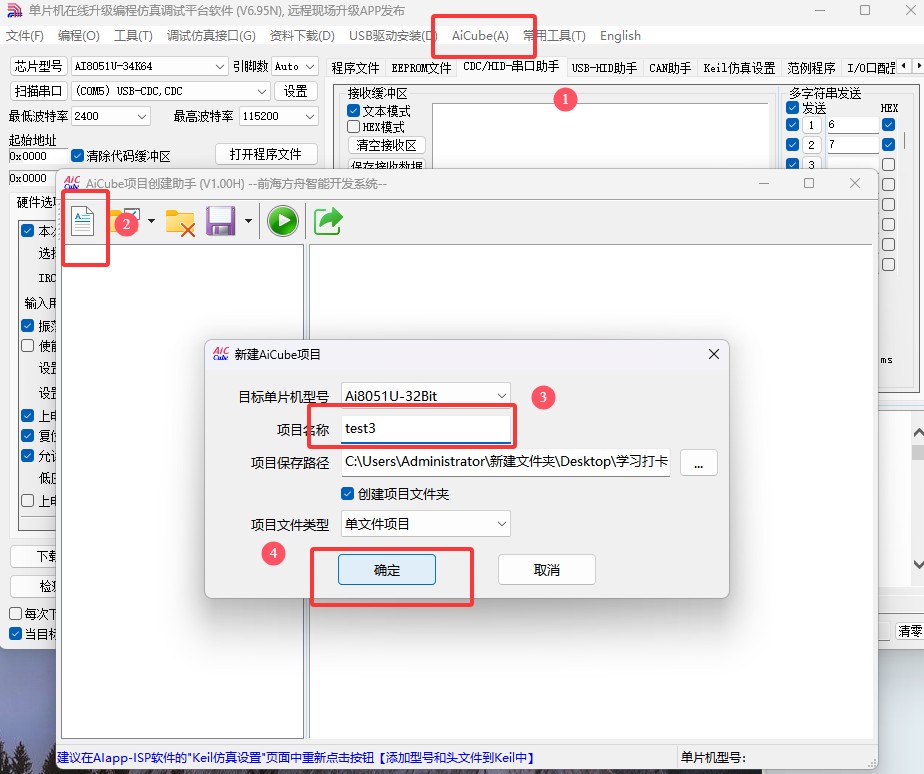Screen dimensions: 924x774
Task: Open the 文件(F) menu
Action: (x=25, y=36)
